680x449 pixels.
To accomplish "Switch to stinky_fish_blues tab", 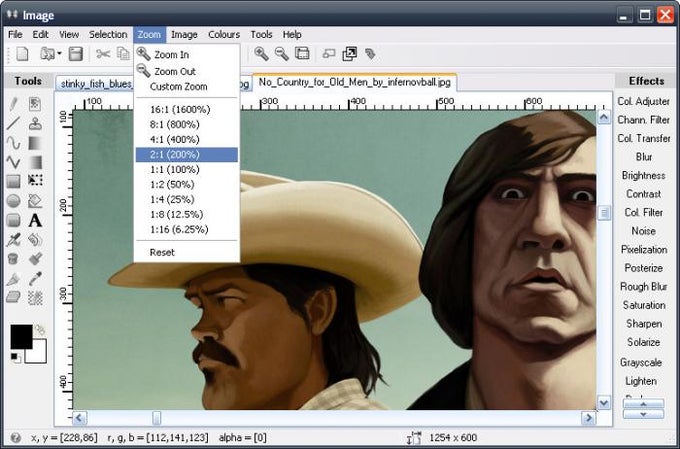I will 95,84.
